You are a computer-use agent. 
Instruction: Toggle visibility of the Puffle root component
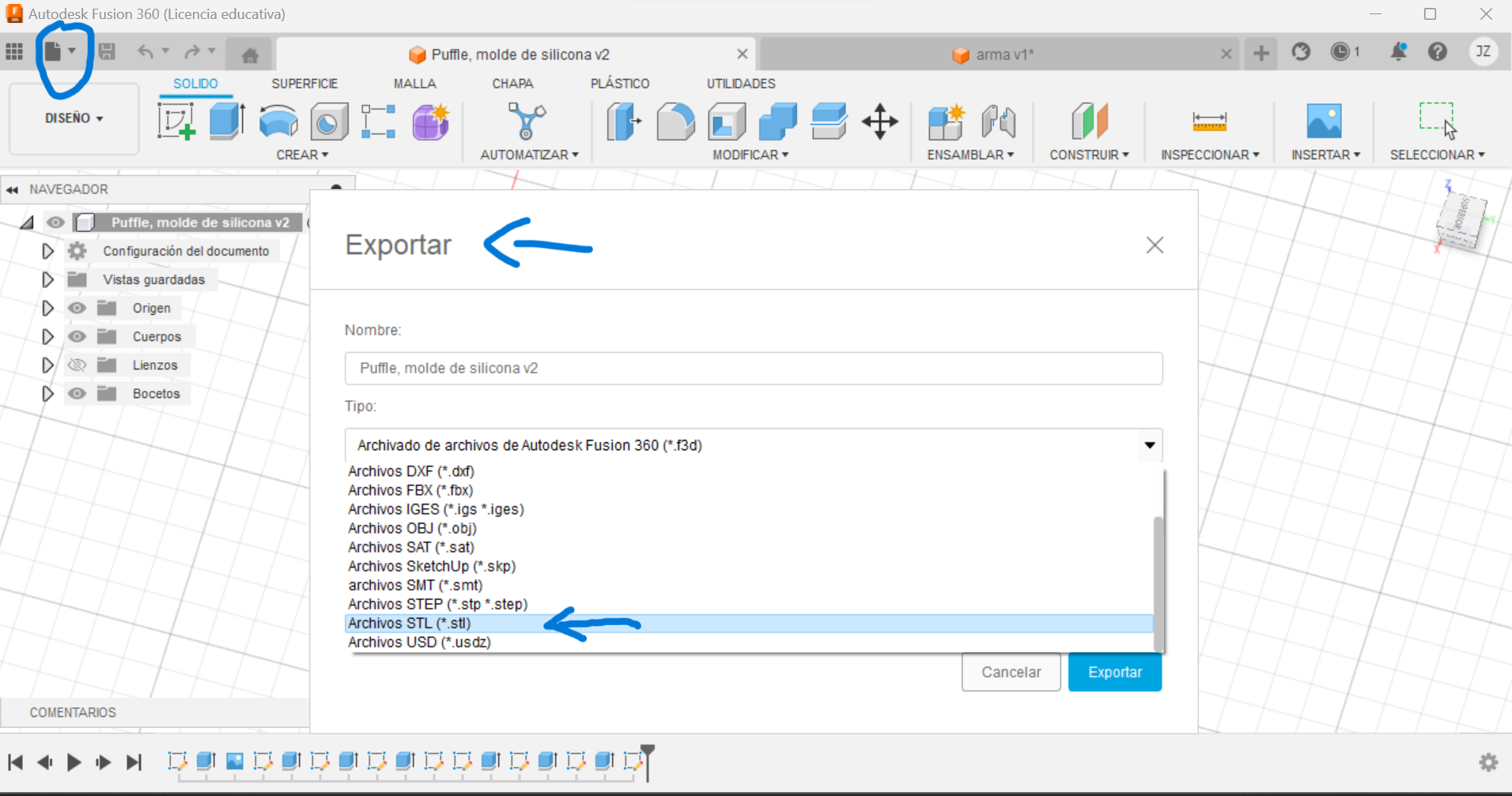tap(55, 222)
